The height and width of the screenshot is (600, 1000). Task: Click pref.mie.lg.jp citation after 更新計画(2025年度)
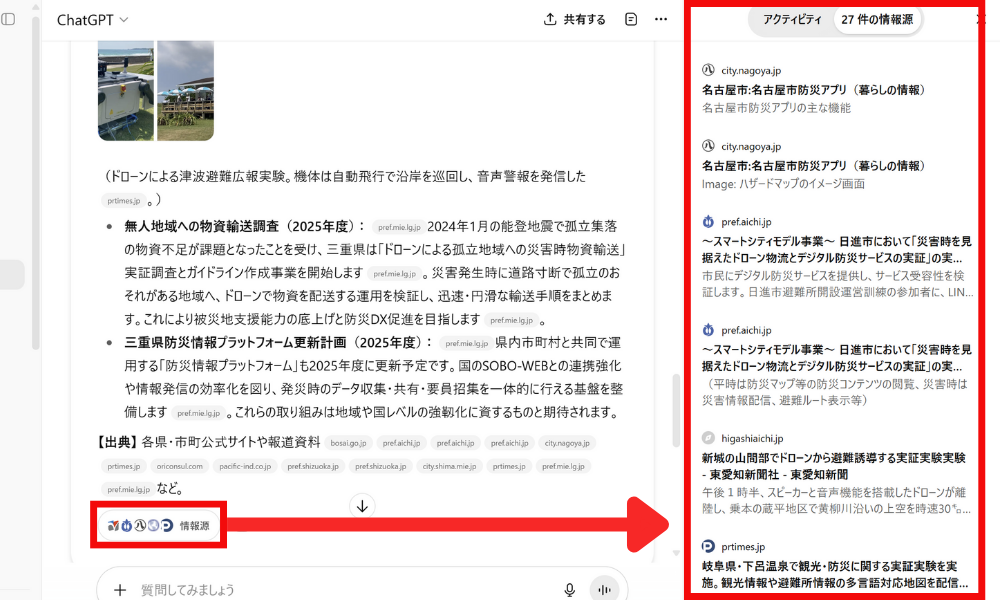point(466,343)
